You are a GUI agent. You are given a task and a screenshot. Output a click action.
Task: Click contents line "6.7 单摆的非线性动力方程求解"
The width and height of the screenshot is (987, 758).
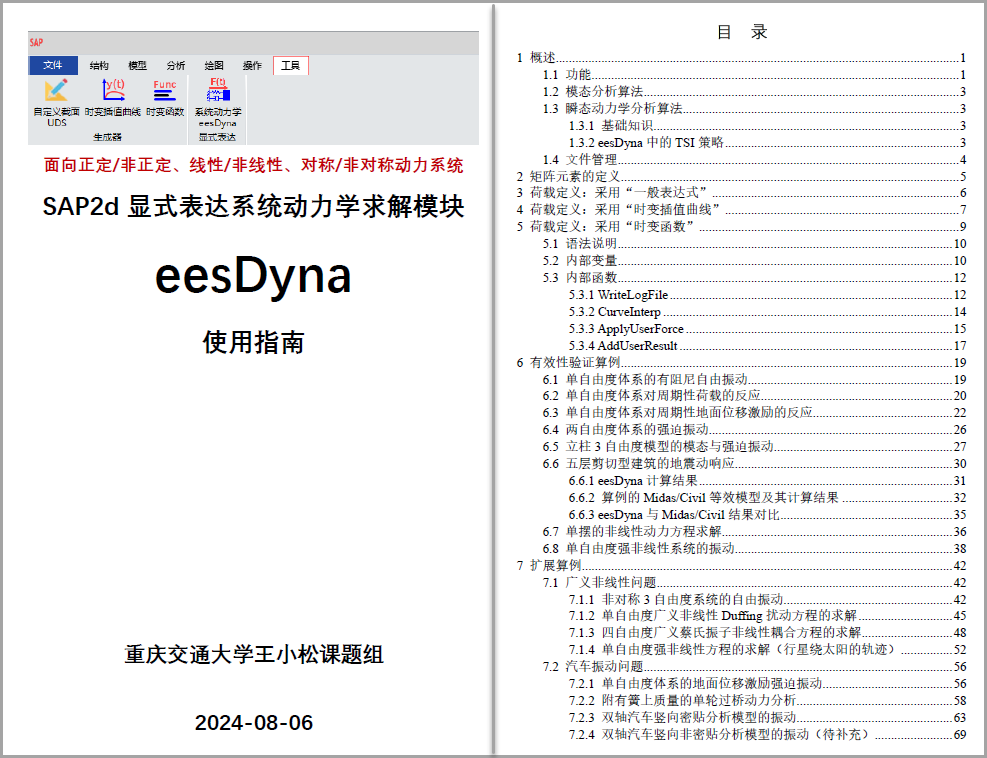[x=755, y=532]
